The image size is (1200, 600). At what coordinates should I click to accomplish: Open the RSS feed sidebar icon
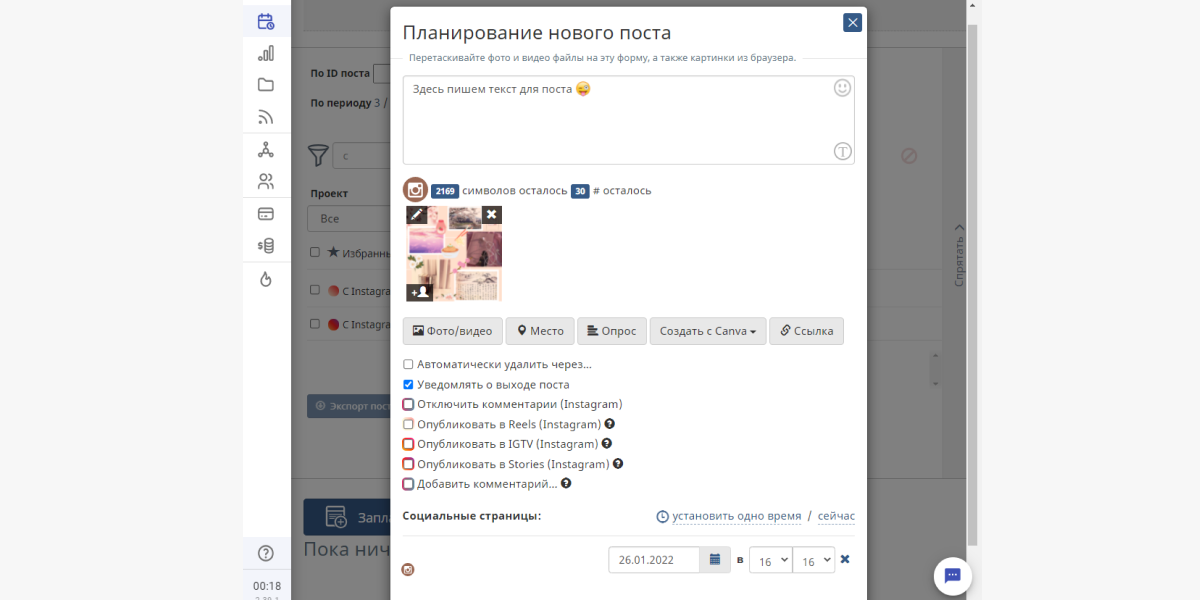tap(265, 117)
